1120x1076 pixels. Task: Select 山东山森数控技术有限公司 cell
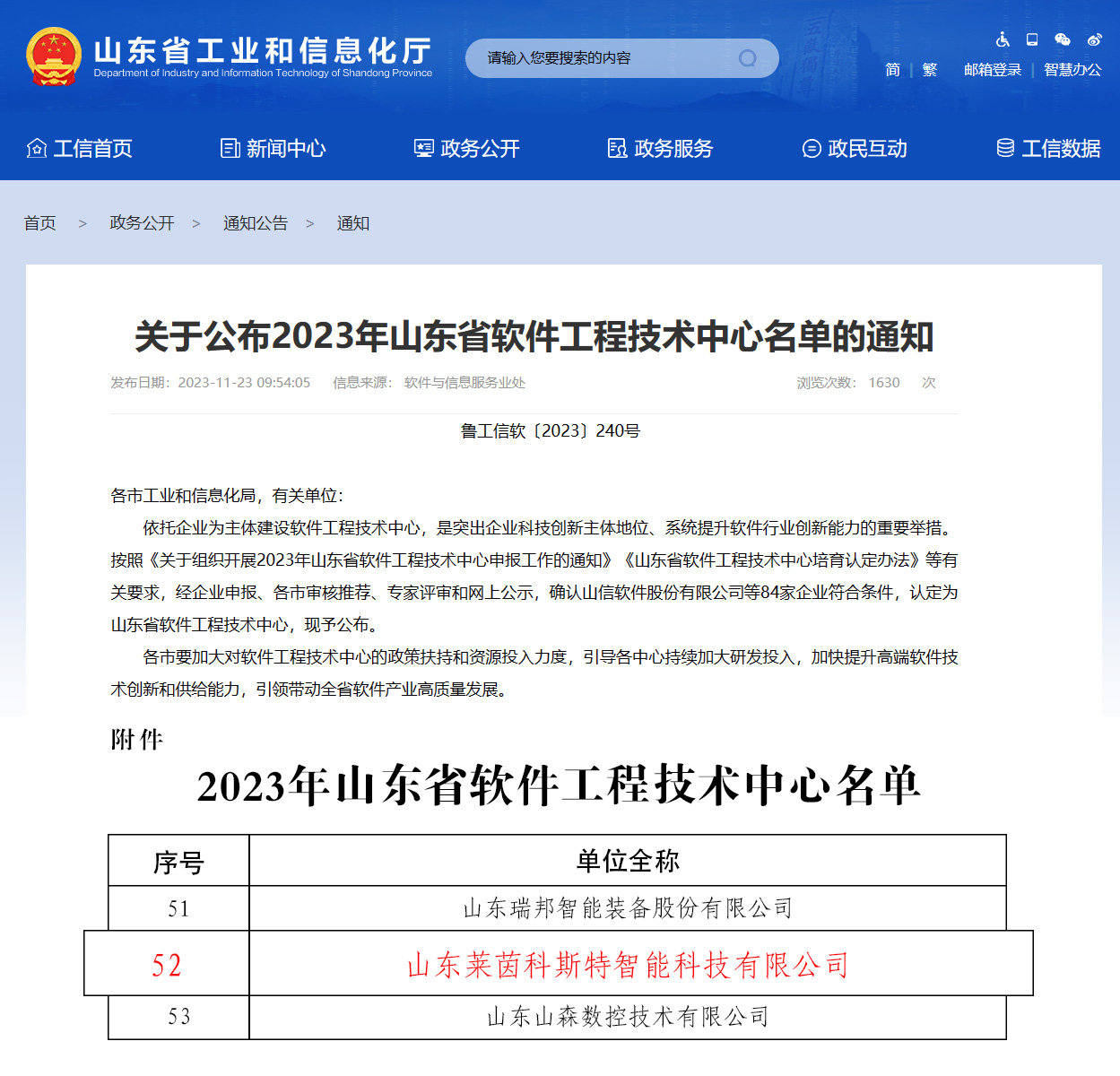click(x=628, y=1017)
